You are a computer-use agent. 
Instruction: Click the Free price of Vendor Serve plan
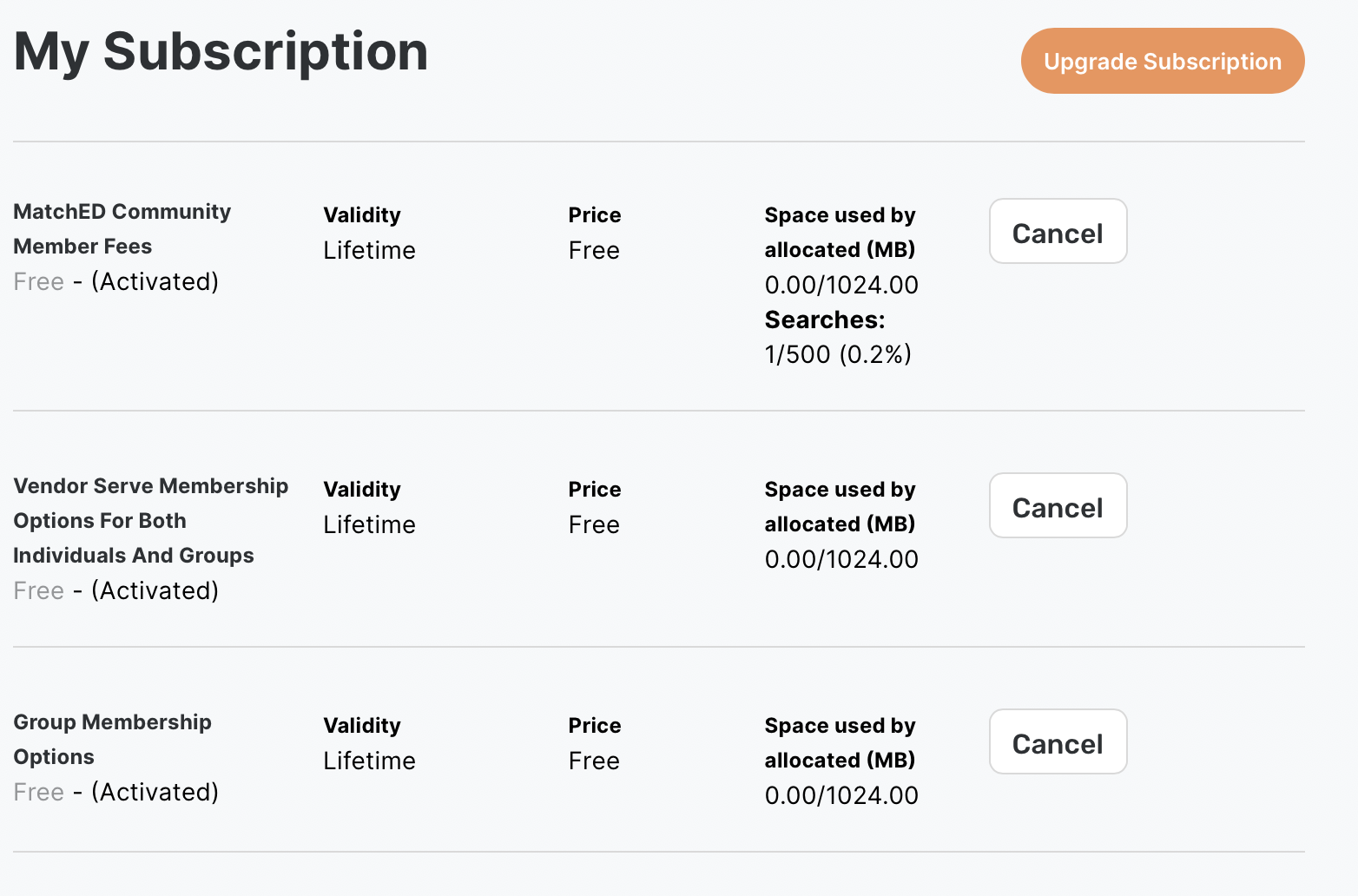click(x=594, y=525)
